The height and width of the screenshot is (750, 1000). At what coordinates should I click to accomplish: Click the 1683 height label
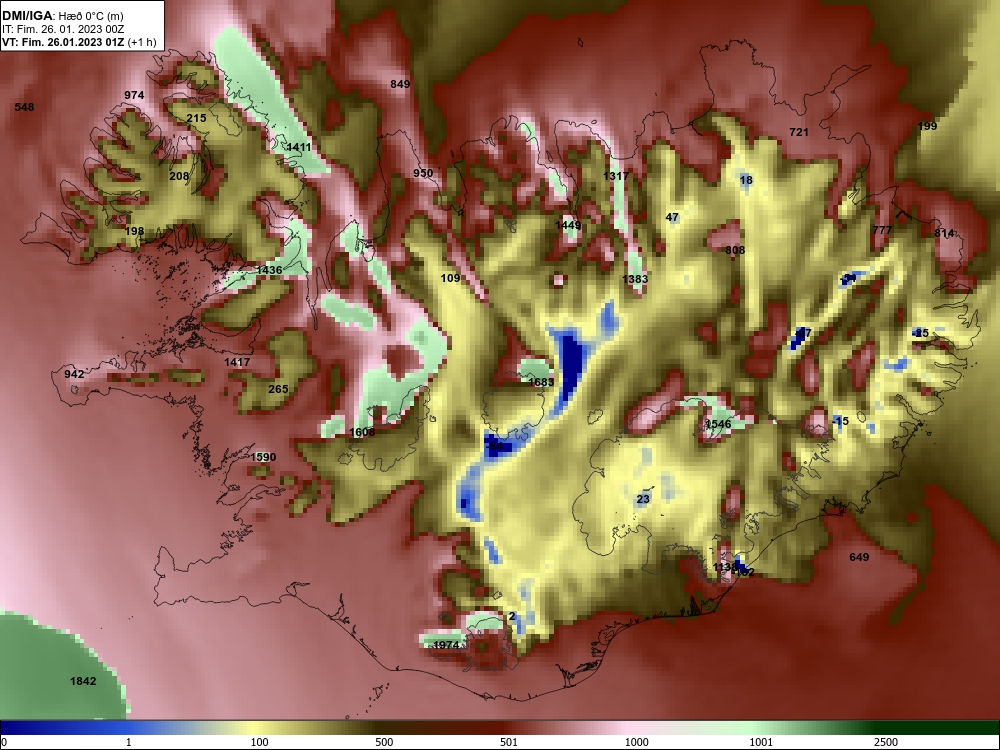(x=541, y=382)
